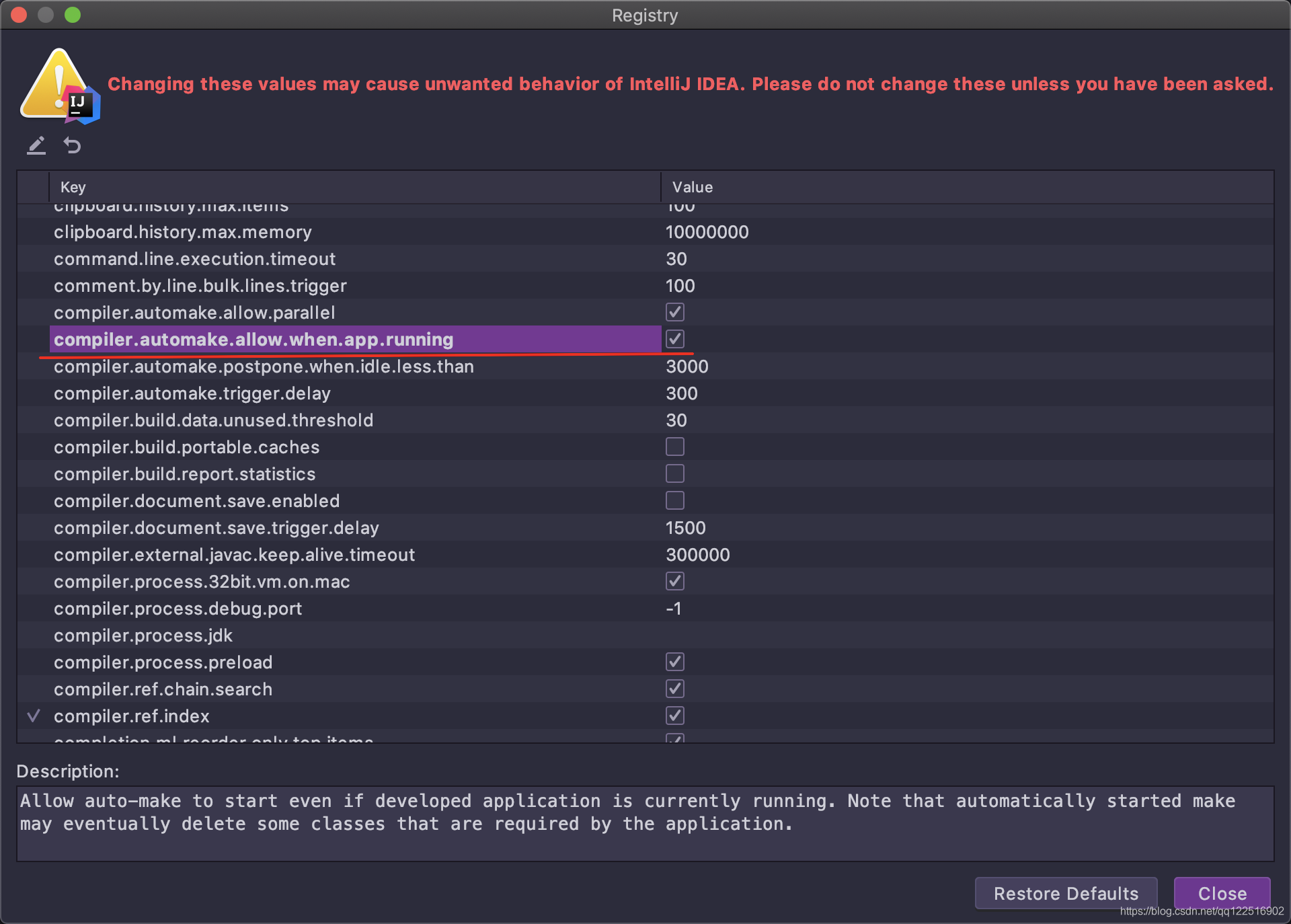Viewport: 1291px width, 924px height.
Task: Enable compiler.build.report.statistics checkbox
Action: [x=675, y=473]
